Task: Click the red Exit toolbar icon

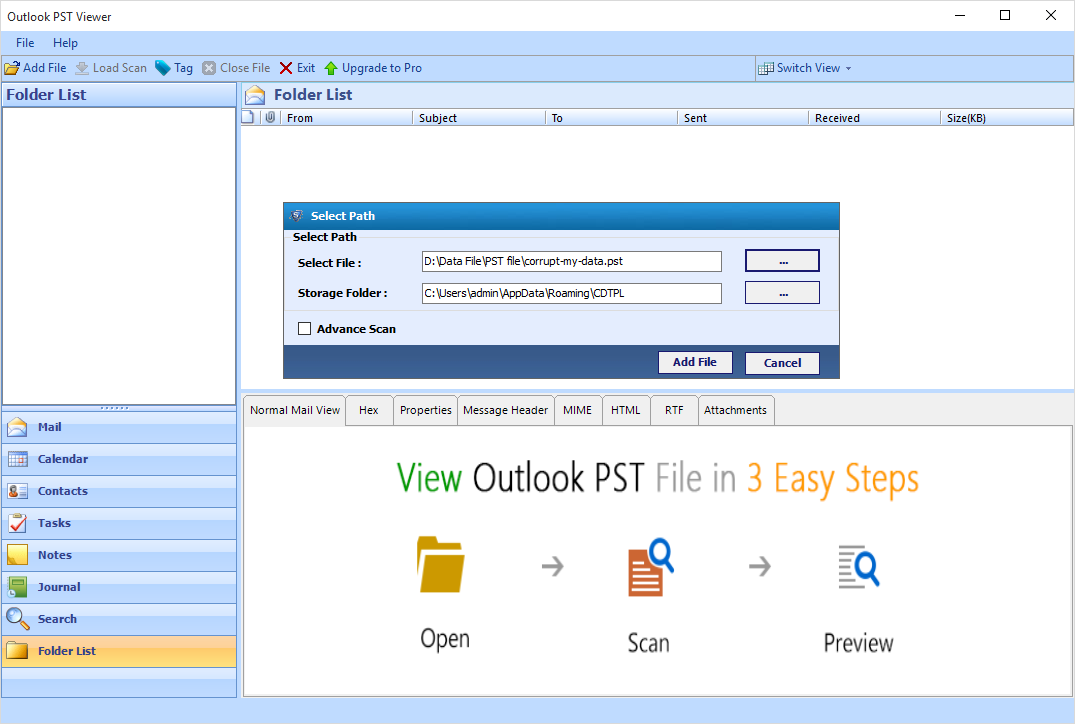Action: (x=286, y=68)
